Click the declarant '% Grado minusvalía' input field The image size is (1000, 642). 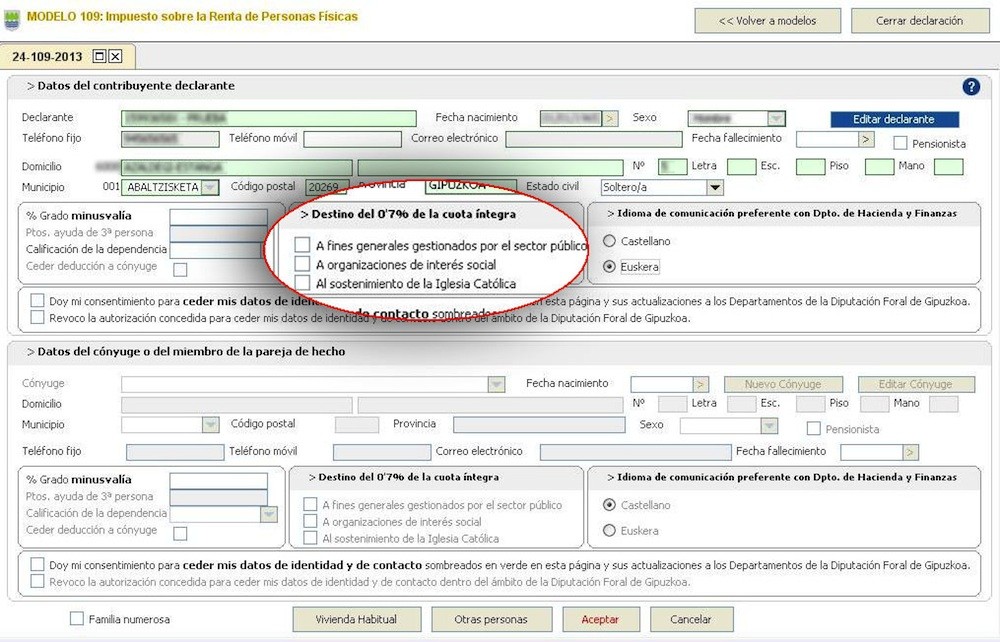click(218, 216)
